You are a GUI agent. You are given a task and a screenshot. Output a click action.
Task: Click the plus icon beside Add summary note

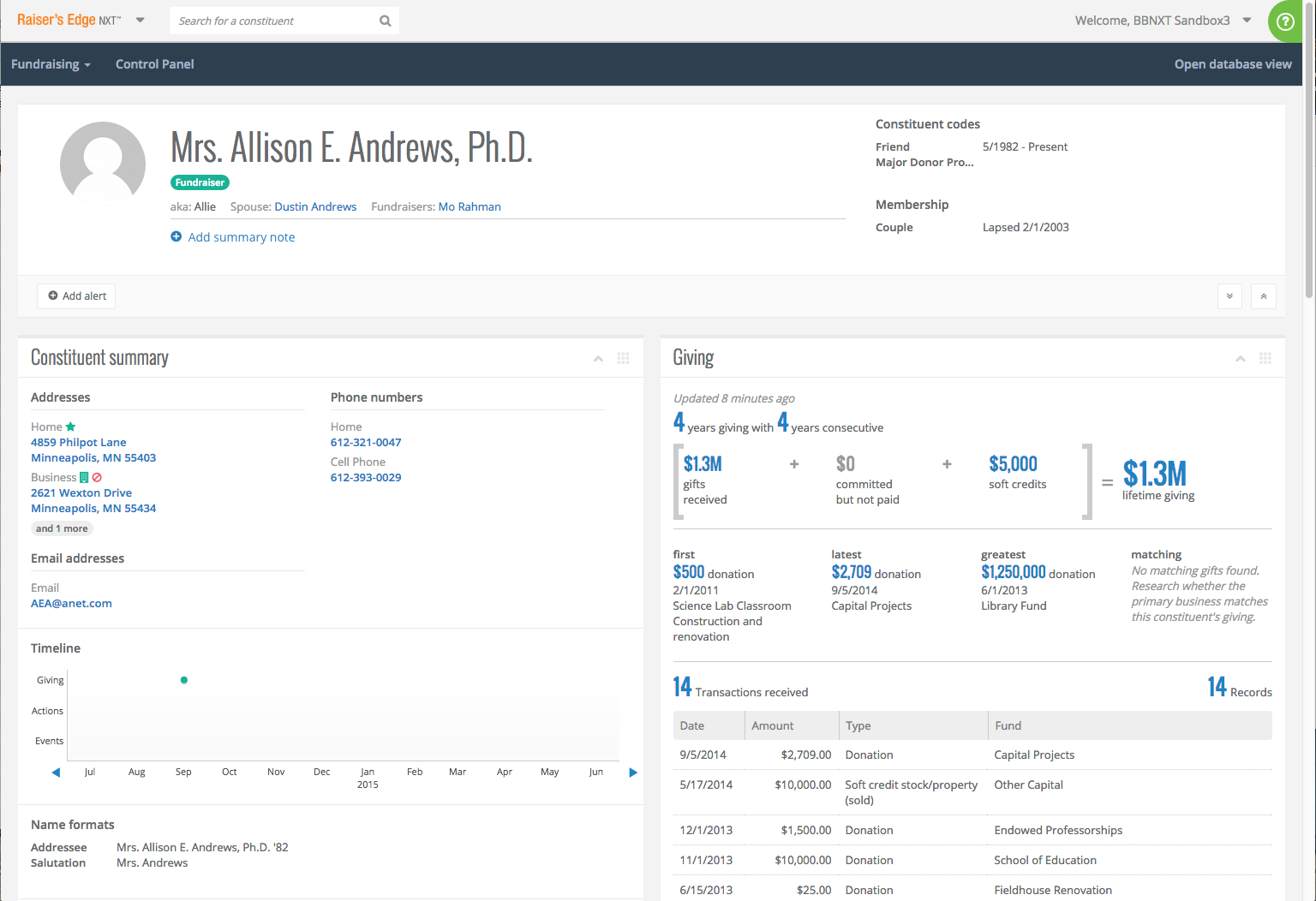click(x=176, y=237)
